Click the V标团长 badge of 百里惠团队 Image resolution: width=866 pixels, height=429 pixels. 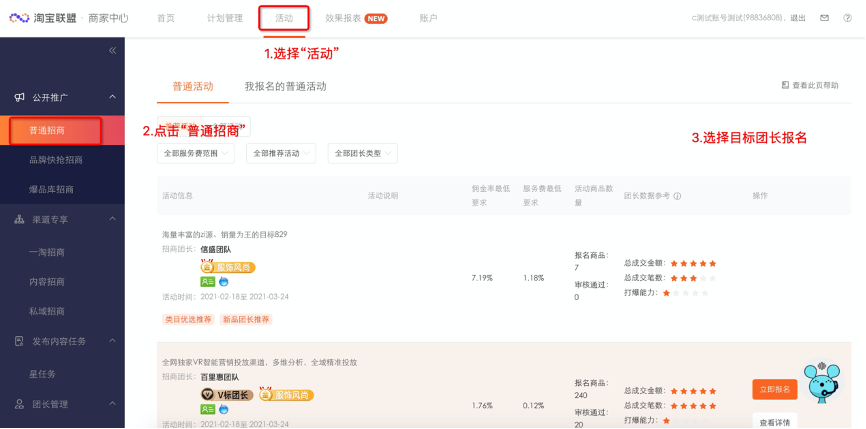pos(227,395)
